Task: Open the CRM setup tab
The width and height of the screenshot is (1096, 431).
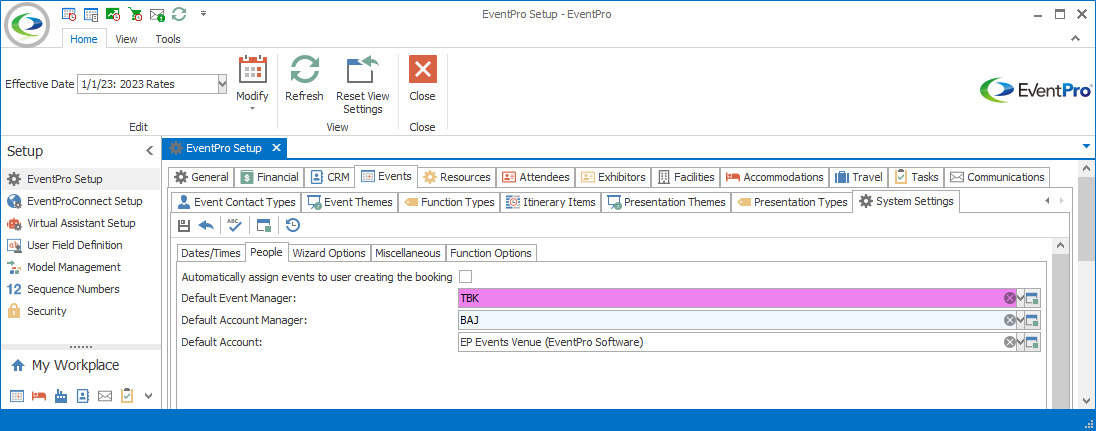Action: click(x=330, y=177)
